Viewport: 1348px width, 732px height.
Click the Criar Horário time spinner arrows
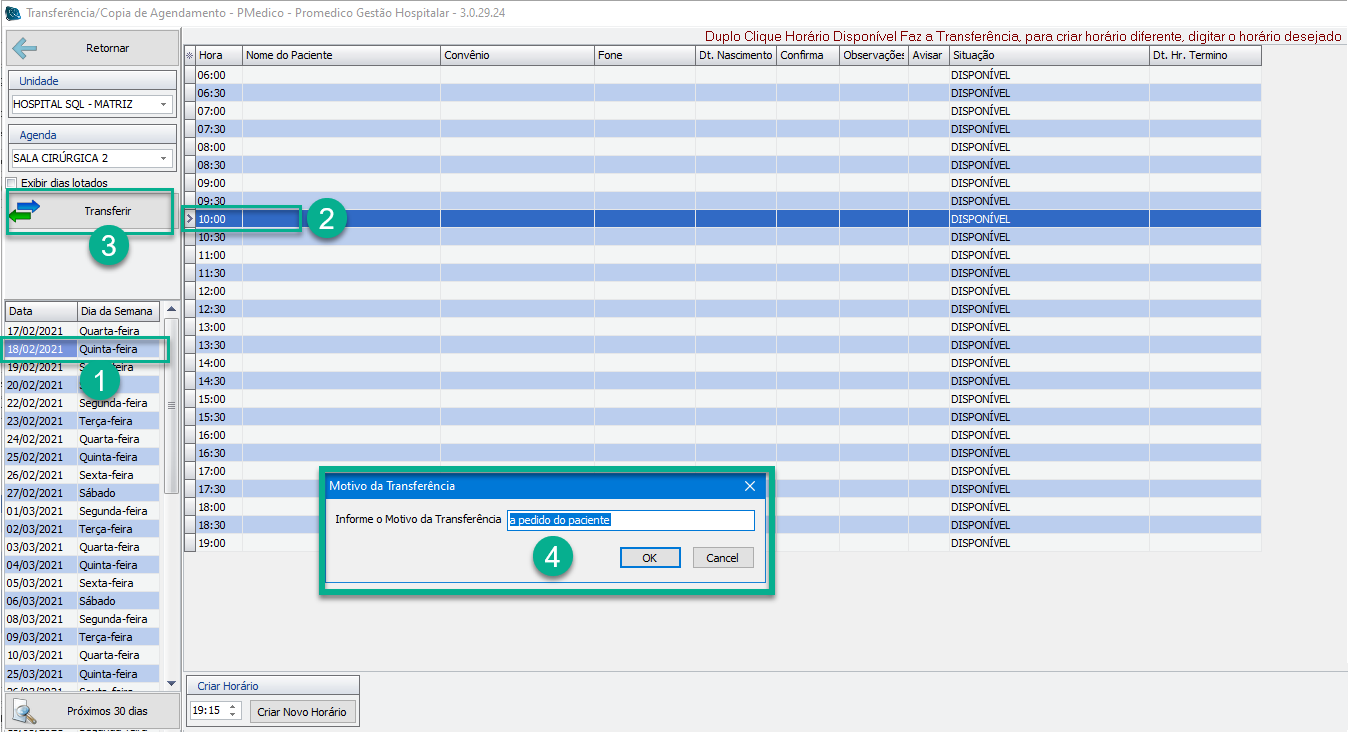click(x=233, y=711)
